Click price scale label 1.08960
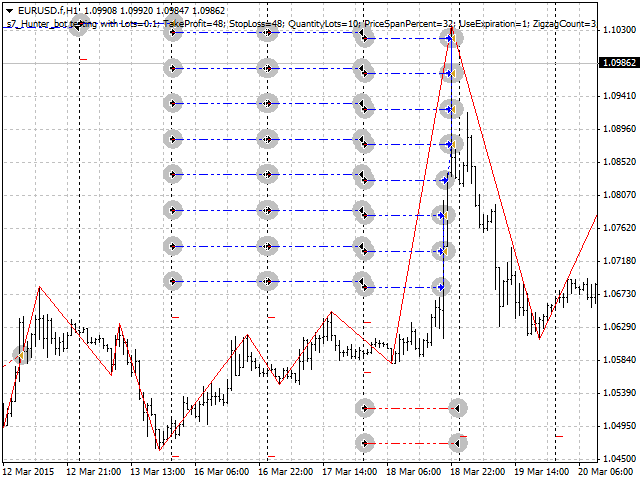This screenshot has width=640, height=480. pos(619,129)
